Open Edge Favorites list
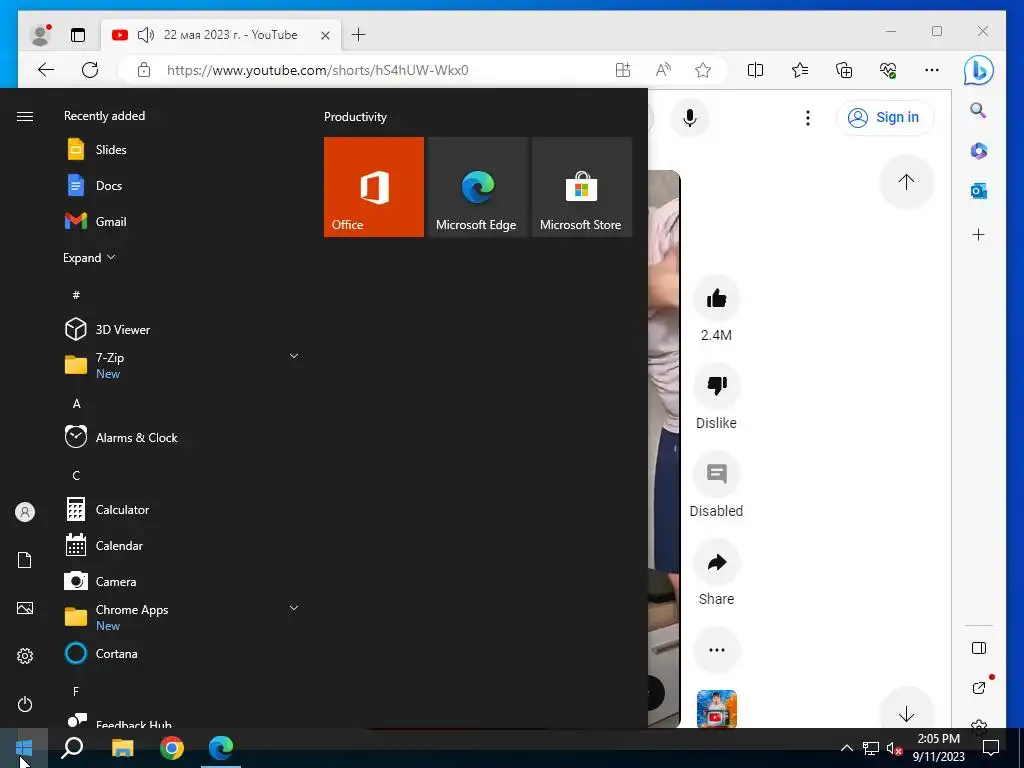Image resolution: width=1024 pixels, height=768 pixels. click(799, 70)
